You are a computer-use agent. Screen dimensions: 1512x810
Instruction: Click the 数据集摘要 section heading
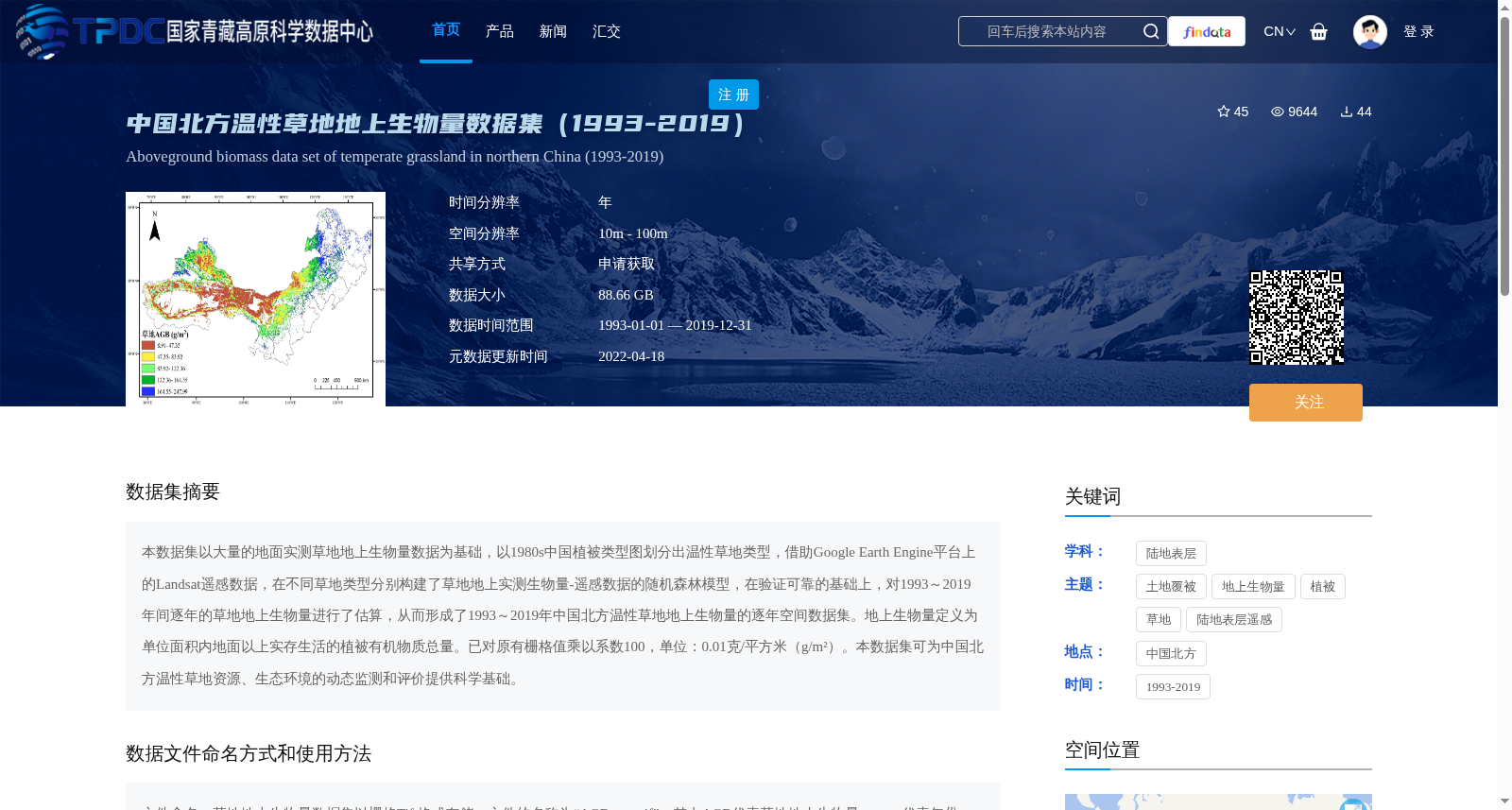point(173,491)
